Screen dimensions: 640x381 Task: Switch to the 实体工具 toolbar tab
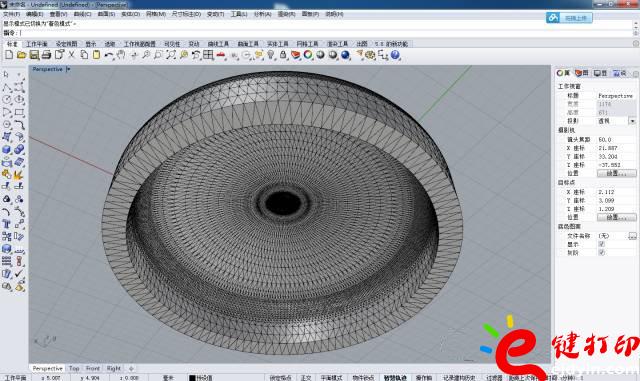[278, 44]
